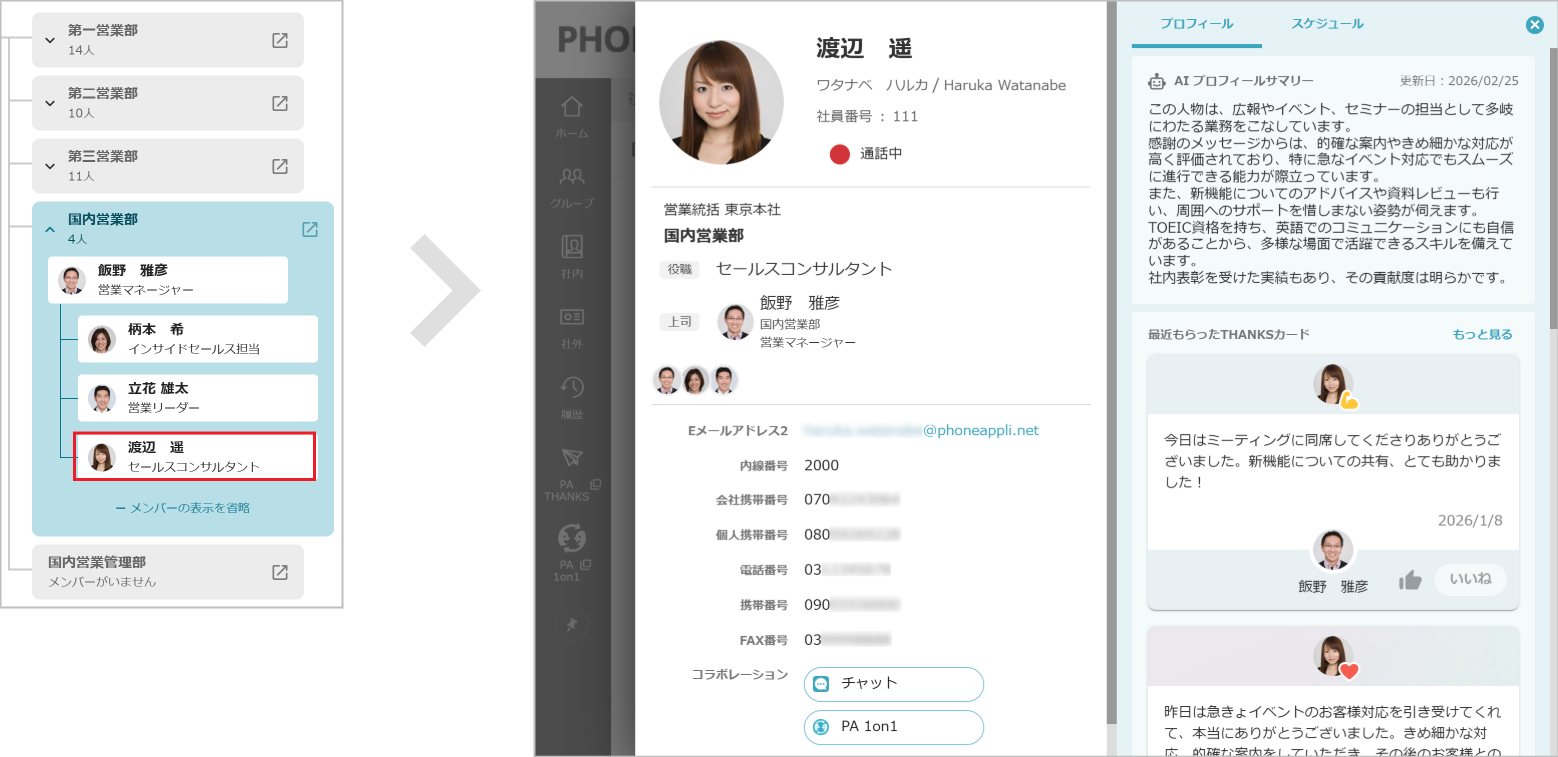Select the プロフィール tab

(1196, 22)
